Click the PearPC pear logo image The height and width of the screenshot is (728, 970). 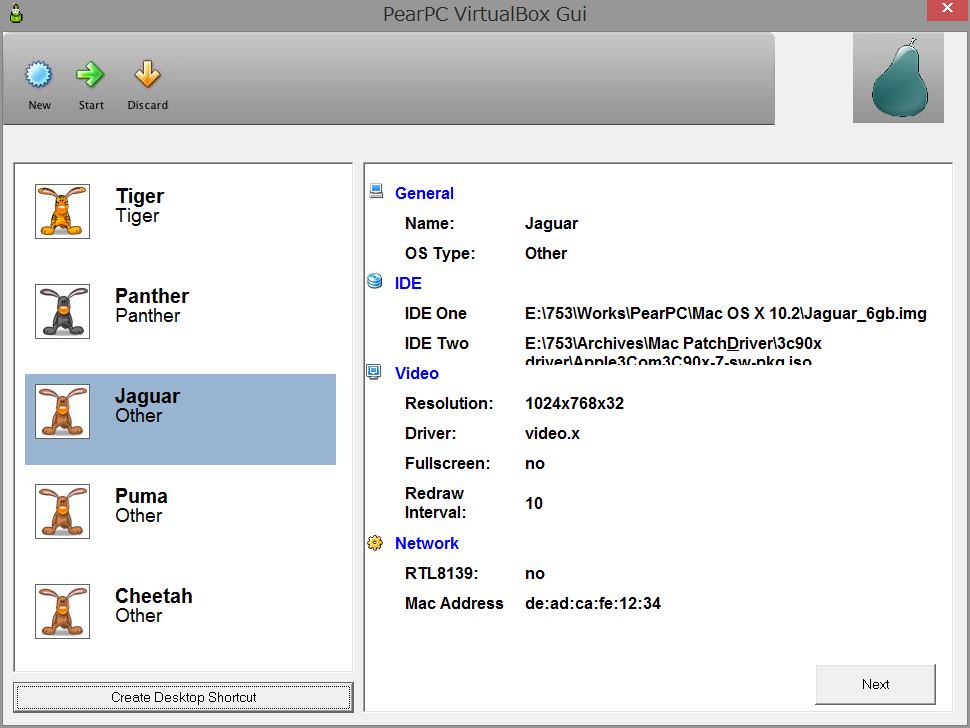tap(898, 77)
